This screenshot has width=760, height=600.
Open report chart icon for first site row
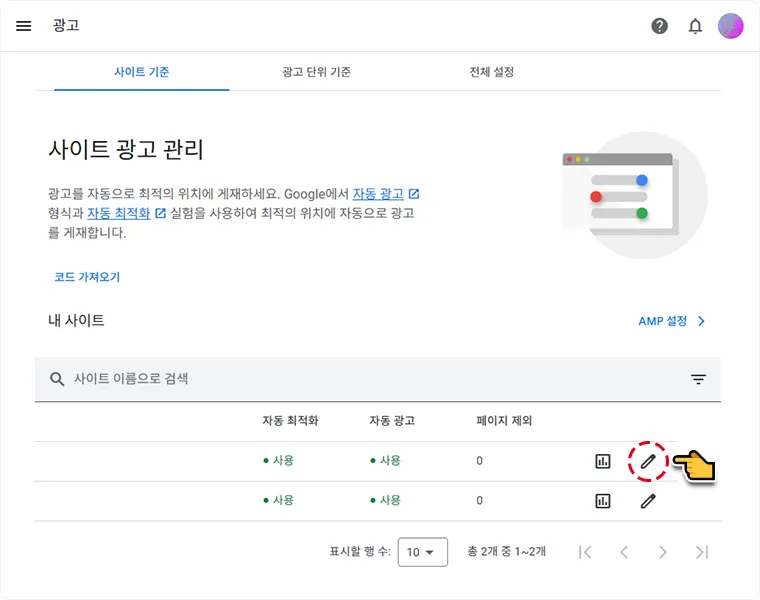tap(602, 461)
